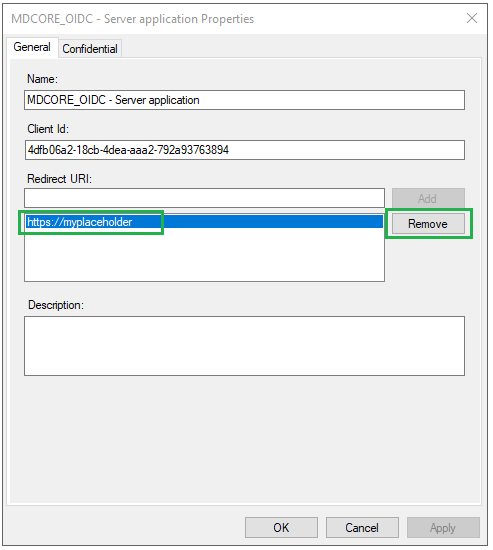Viewport: 493px width, 550px height.
Task: Close the Server application Properties window
Action: [472, 18]
